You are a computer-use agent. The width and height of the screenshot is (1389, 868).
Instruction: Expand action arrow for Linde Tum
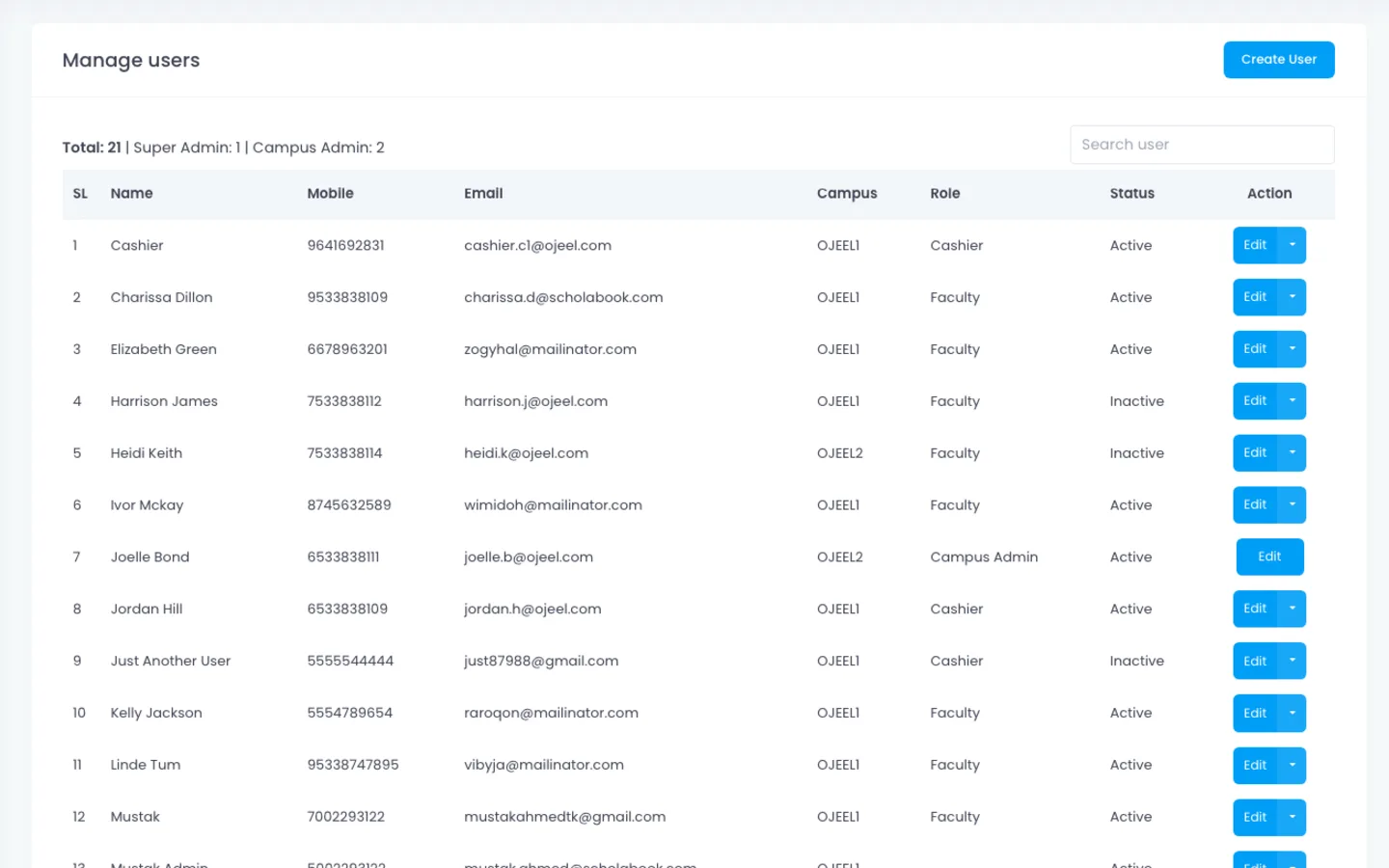pos(1293,765)
